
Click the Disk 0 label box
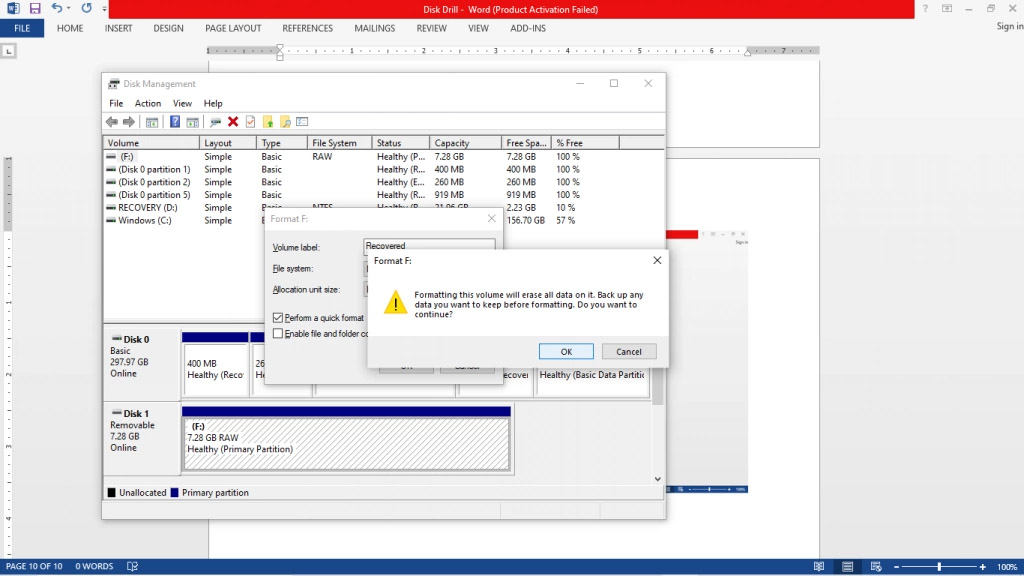tap(142, 364)
